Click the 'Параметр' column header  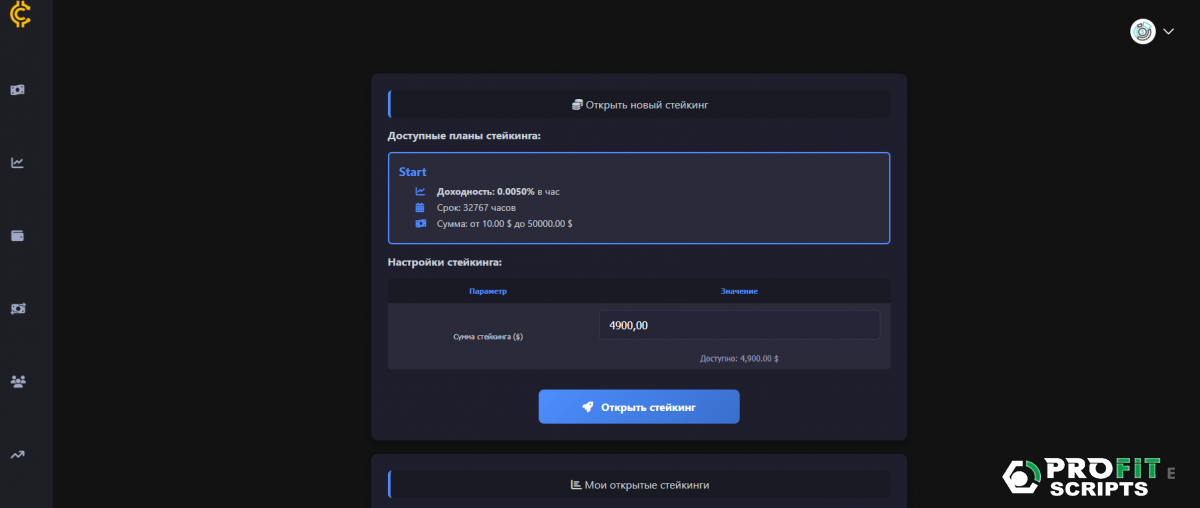click(x=488, y=291)
